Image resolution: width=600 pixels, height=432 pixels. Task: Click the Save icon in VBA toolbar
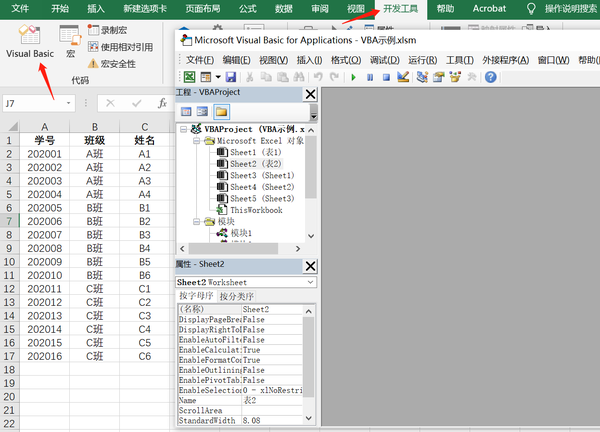pyautogui.click(x=231, y=77)
